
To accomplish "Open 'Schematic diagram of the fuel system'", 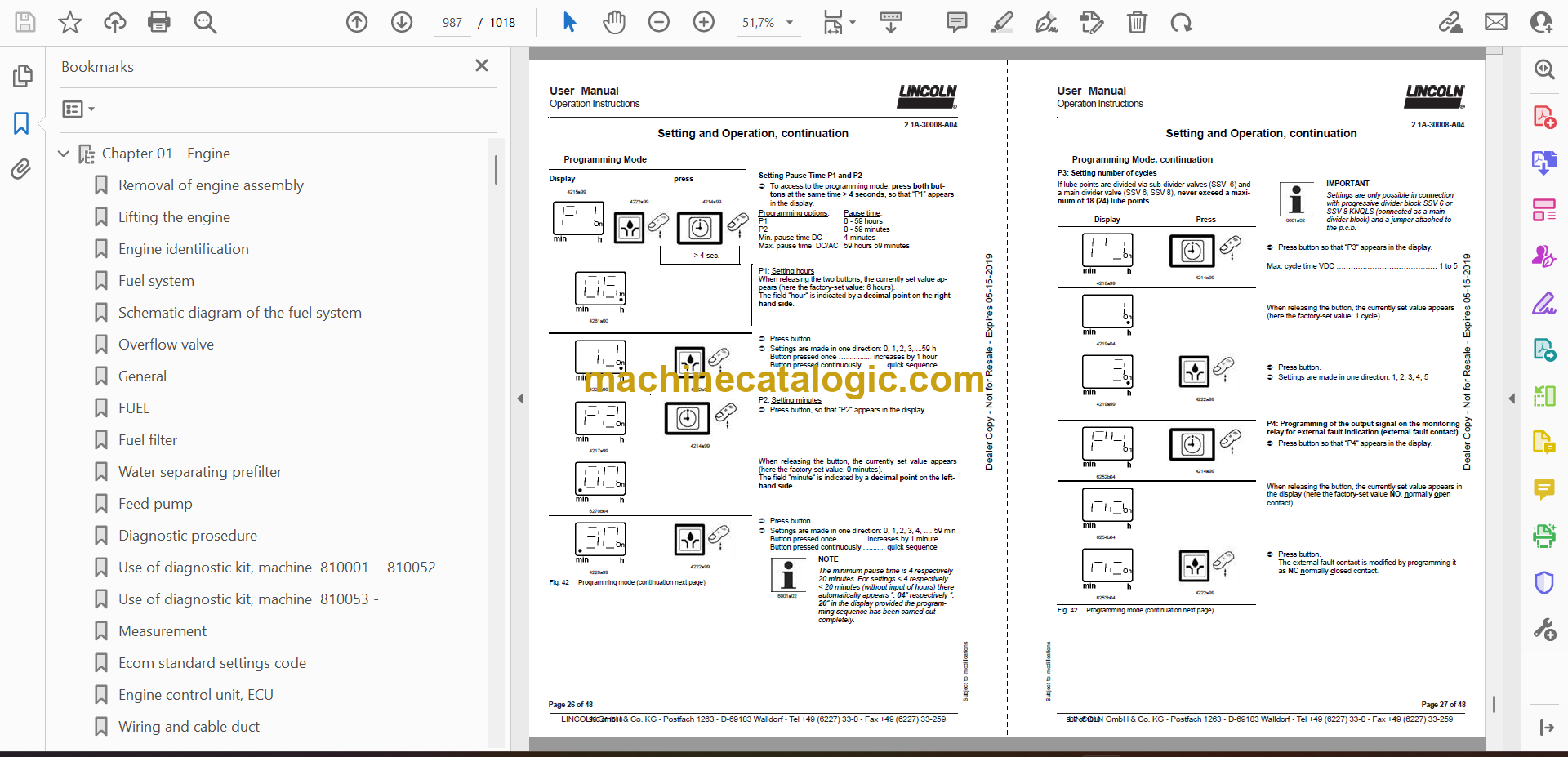I will click(x=240, y=313).
